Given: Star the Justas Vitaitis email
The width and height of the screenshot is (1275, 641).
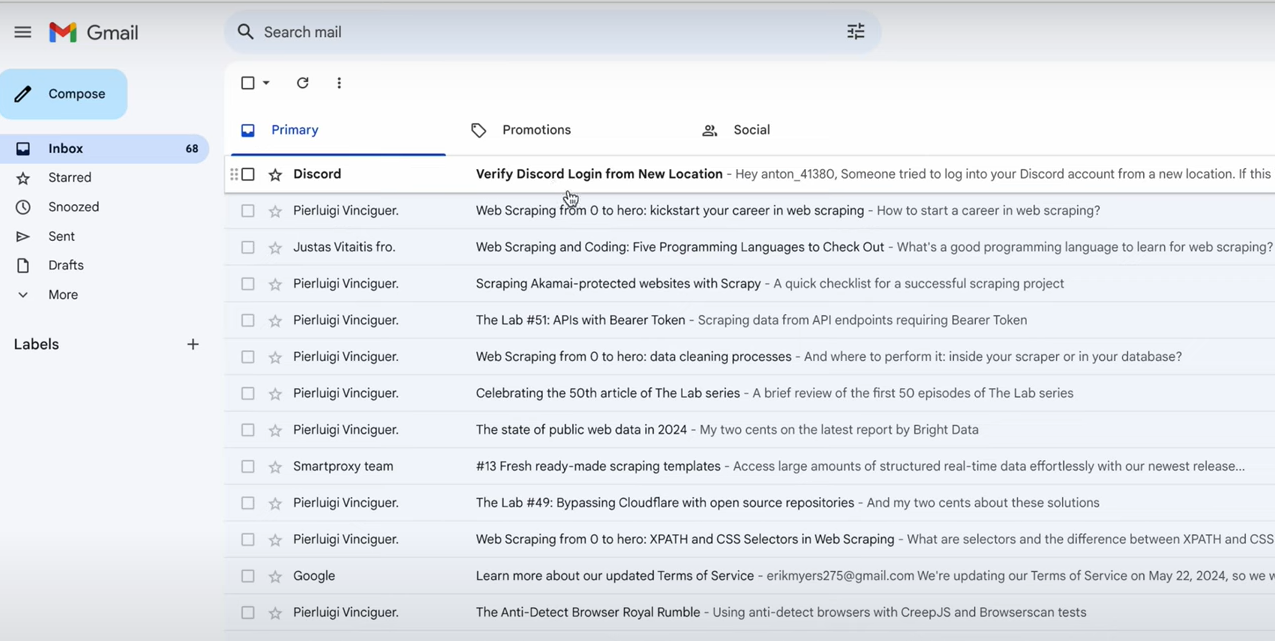Looking at the screenshot, I should coord(275,247).
